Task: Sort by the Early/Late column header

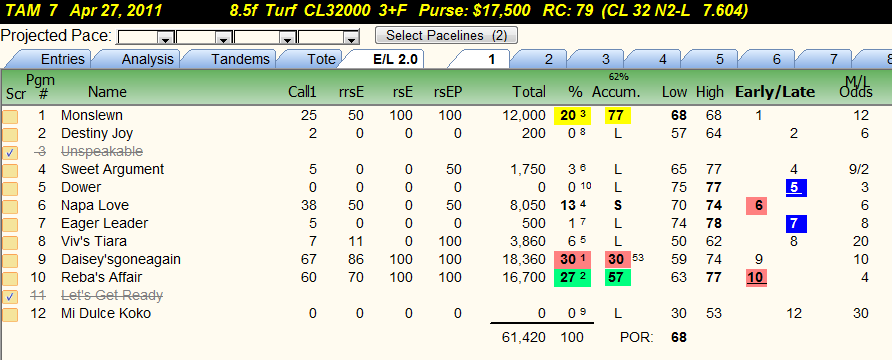Action: [775, 92]
